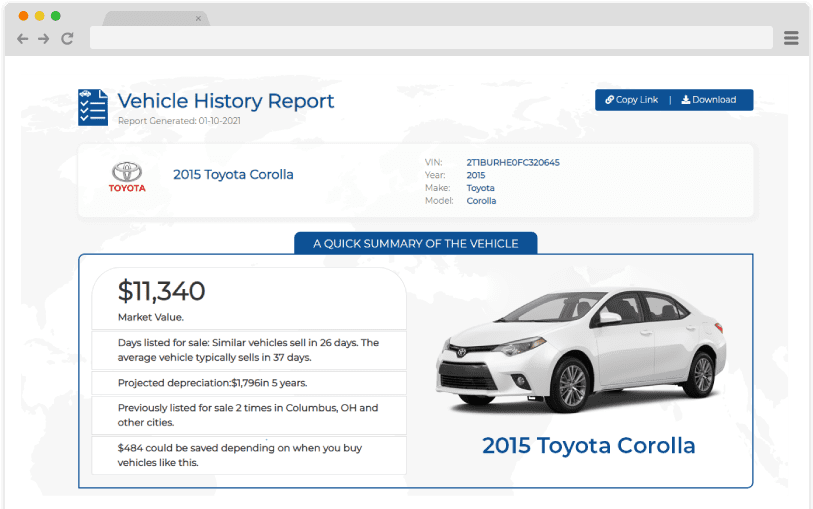
Task: Click the $484 could be saved row
Action: tap(249, 455)
